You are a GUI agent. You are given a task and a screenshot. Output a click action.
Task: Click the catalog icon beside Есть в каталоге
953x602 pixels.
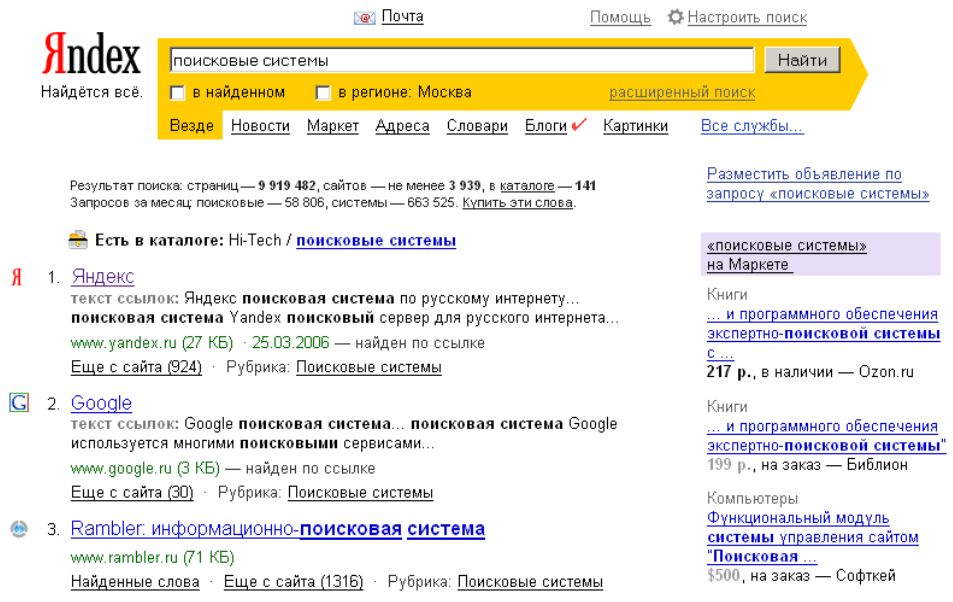pyautogui.click(x=78, y=240)
